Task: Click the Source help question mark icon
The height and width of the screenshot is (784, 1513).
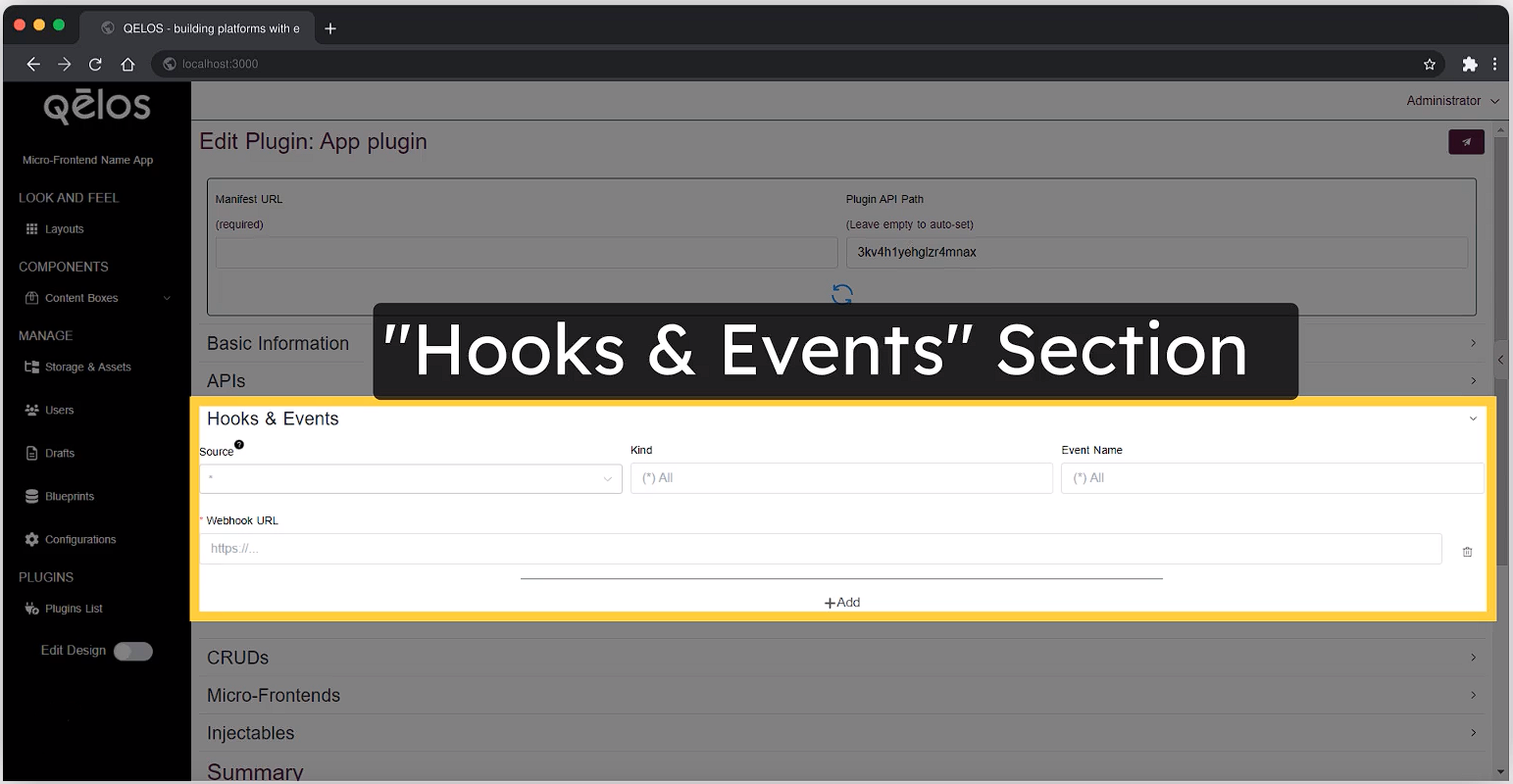Action: 239,445
